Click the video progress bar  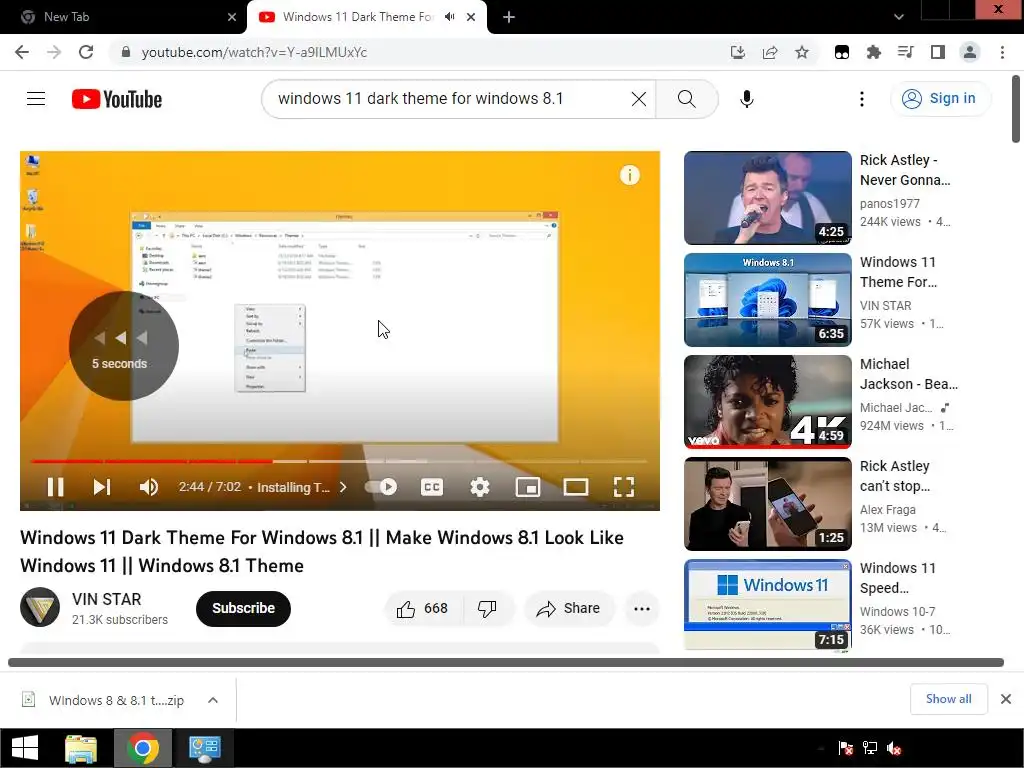tap(340, 461)
